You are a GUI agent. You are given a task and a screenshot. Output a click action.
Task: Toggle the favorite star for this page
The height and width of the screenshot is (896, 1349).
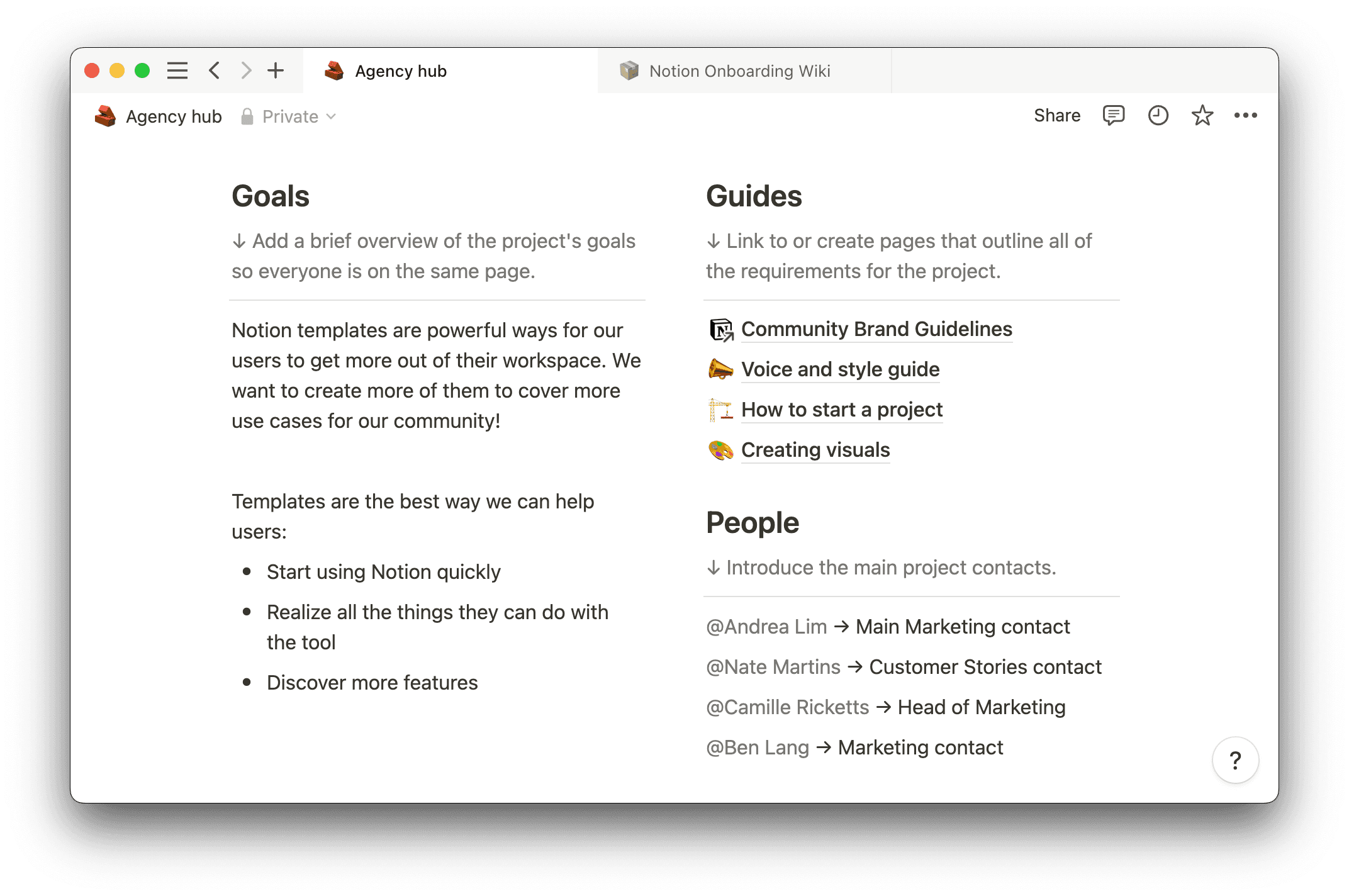[1202, 115]
